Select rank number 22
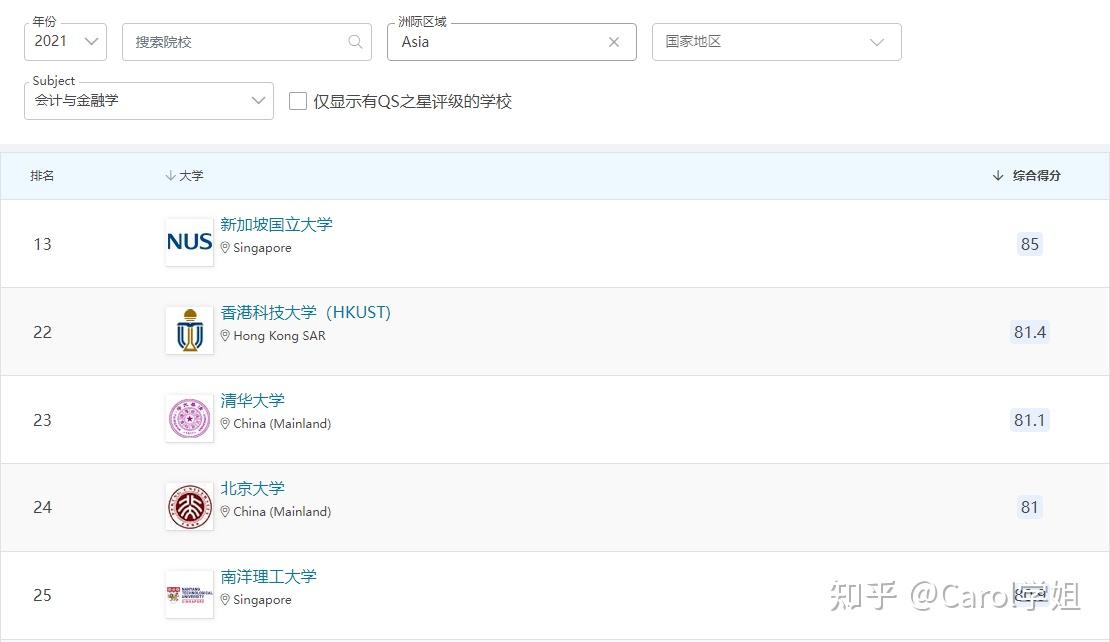The width and height of the screenshot is (1110, 642). [42, 332]
